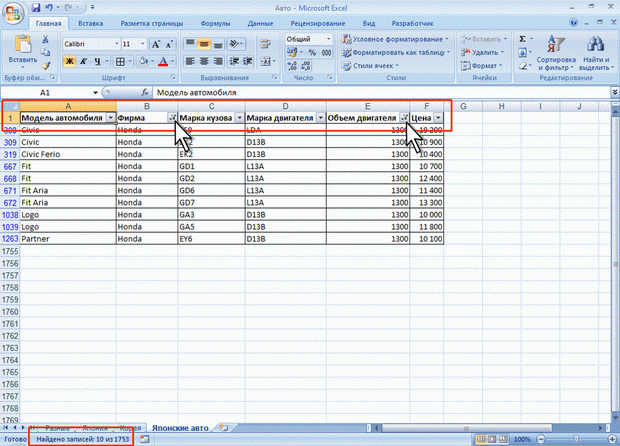Align text right
This screenshot has height=446, width=620.
tap(217, 61)
